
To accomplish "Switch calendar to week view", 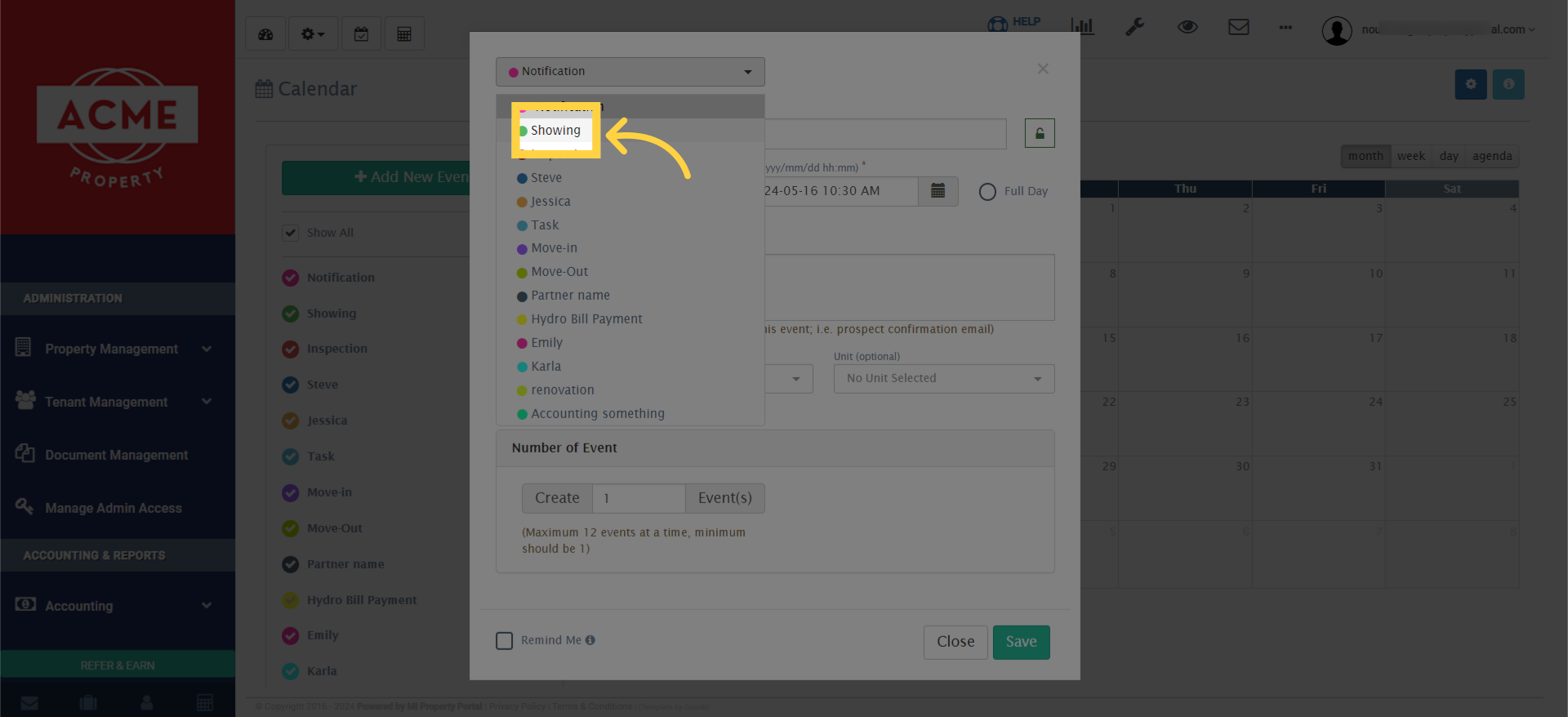I will 1410,156.
